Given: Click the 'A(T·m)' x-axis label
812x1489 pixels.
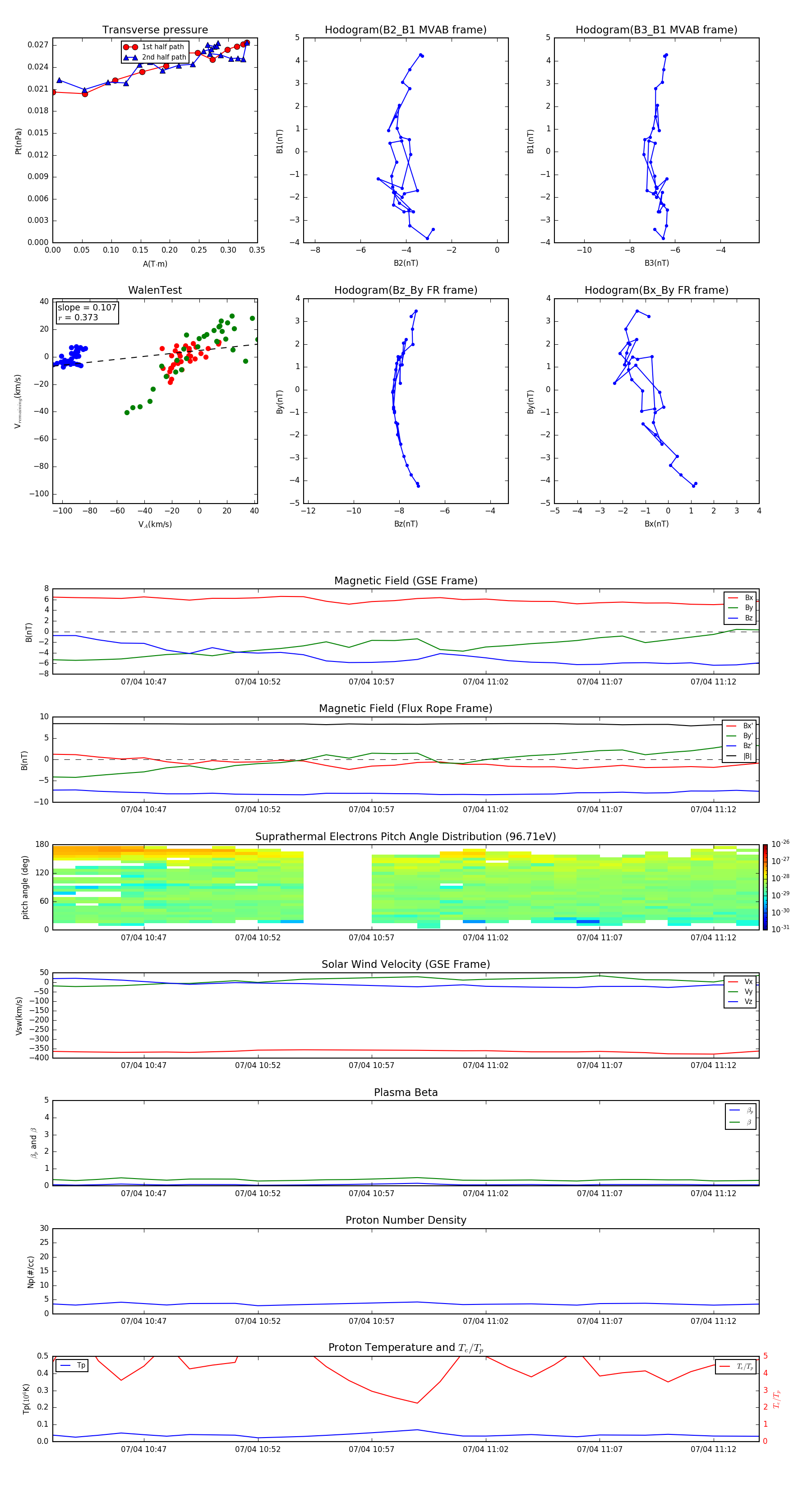Looking at the screenshot, I should point(155,264).
